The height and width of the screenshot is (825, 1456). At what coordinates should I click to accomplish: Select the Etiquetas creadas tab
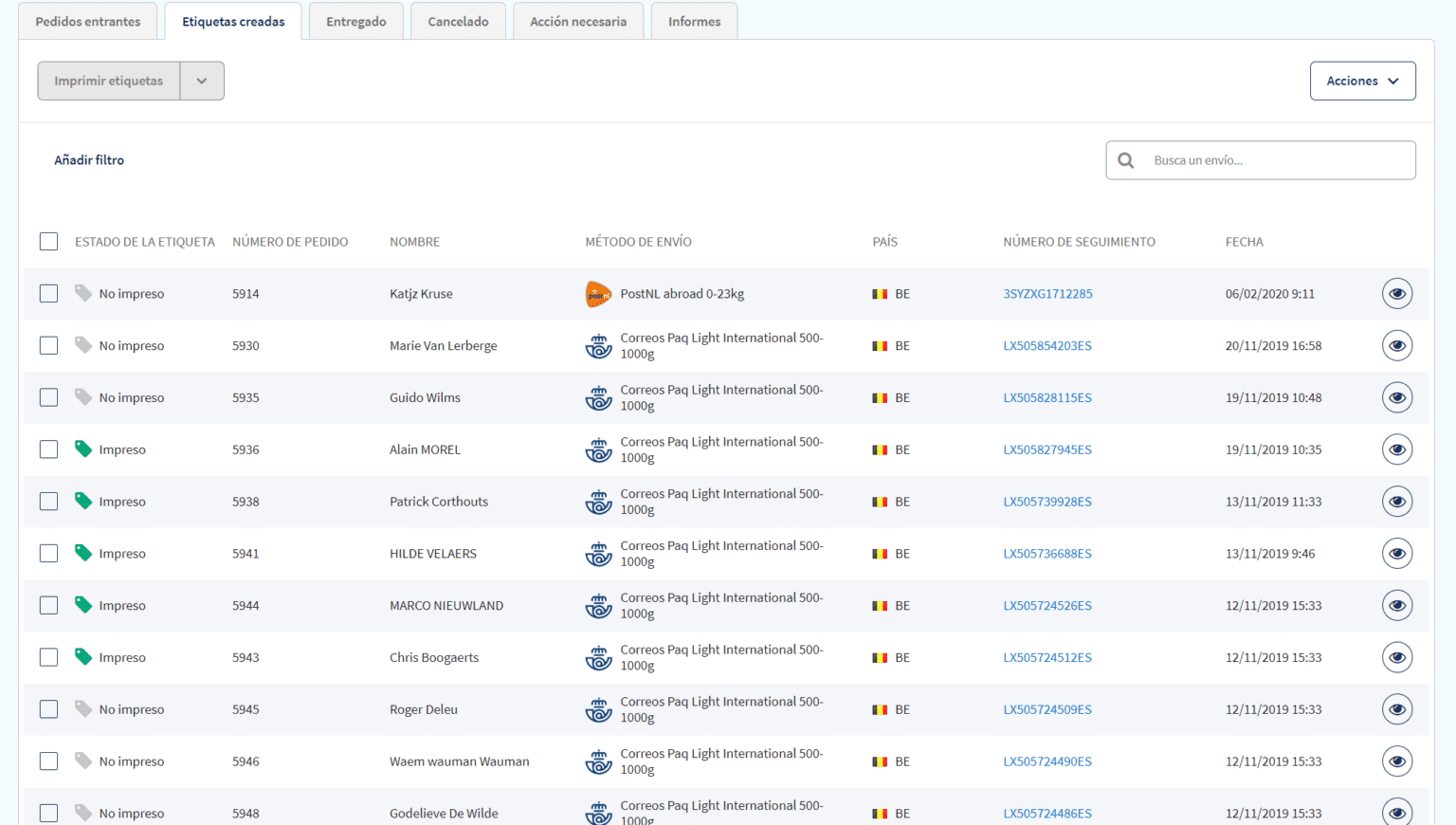233,21
